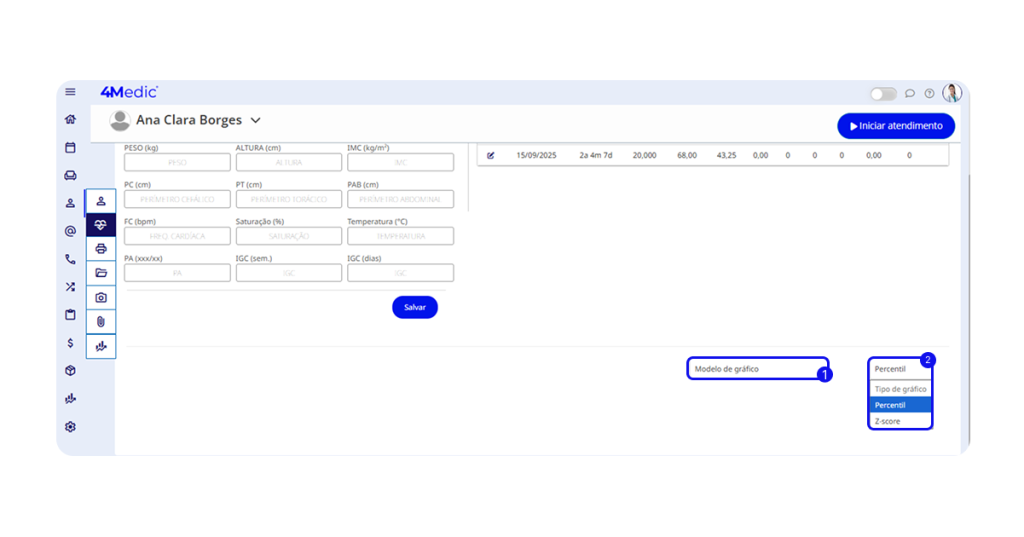The width and height of the screenshot is (1024, 537).
Task: Open the calendar icon in the left sidebar
Action: [70, 147]
